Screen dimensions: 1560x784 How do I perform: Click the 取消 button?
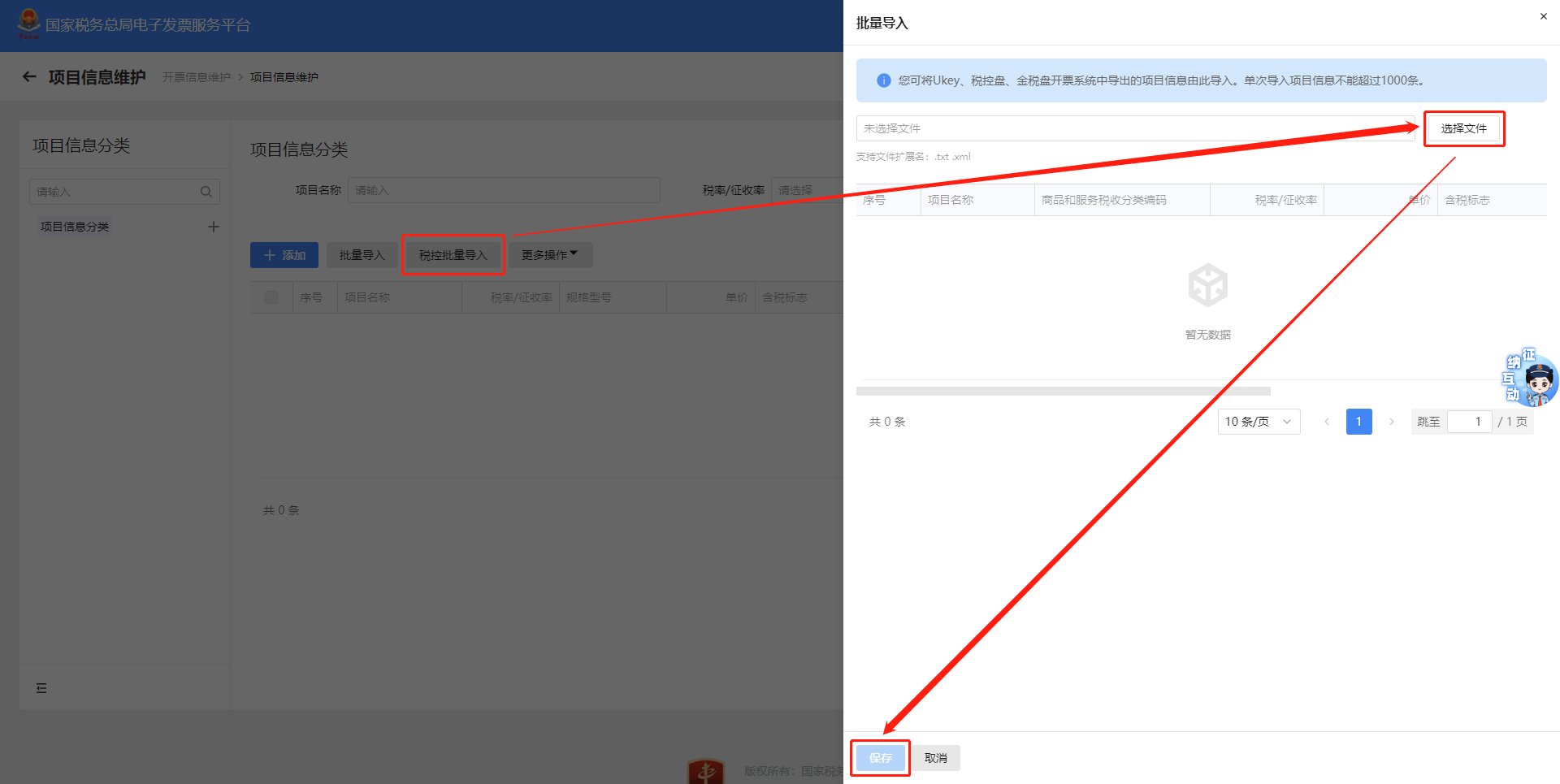[x=935, y=758]
